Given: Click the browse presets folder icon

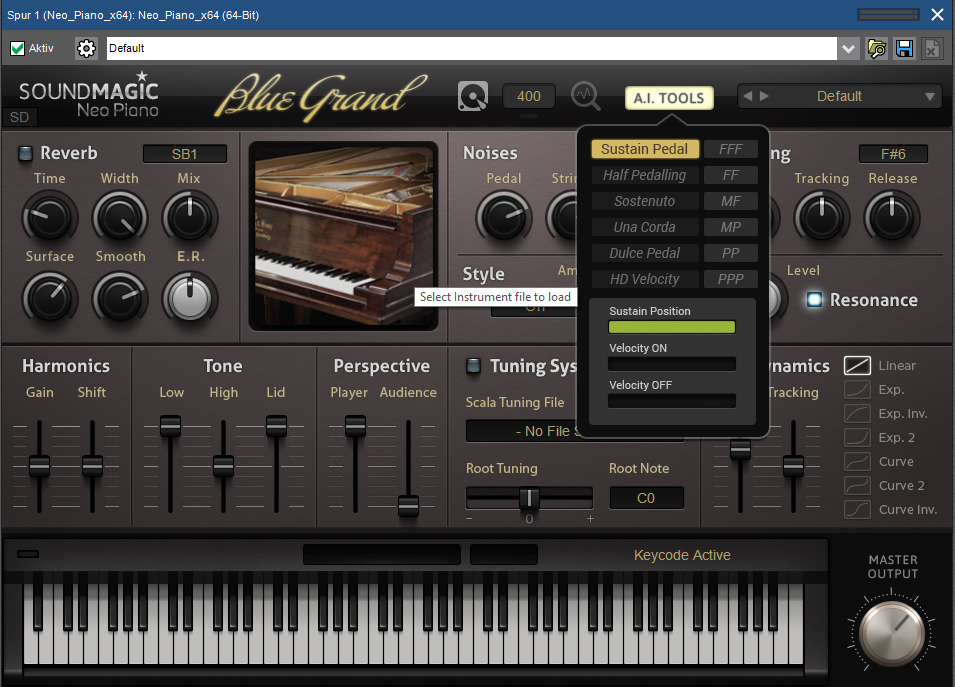Looking at the screenshot, I should pyautogui.click(x=876, y=48).
